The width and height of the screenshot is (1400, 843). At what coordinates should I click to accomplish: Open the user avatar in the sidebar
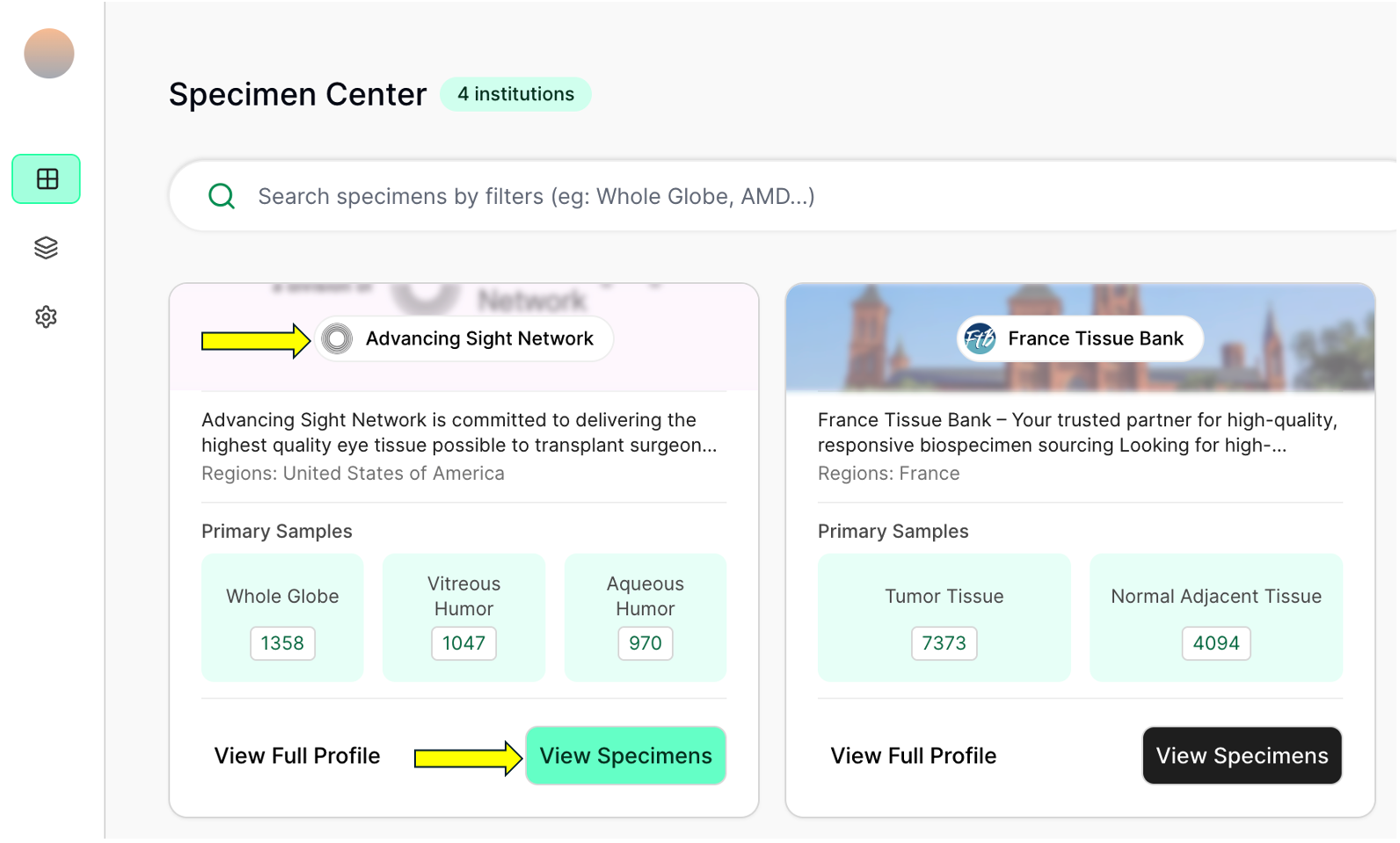pyautogui.click(x=49, y=54)
